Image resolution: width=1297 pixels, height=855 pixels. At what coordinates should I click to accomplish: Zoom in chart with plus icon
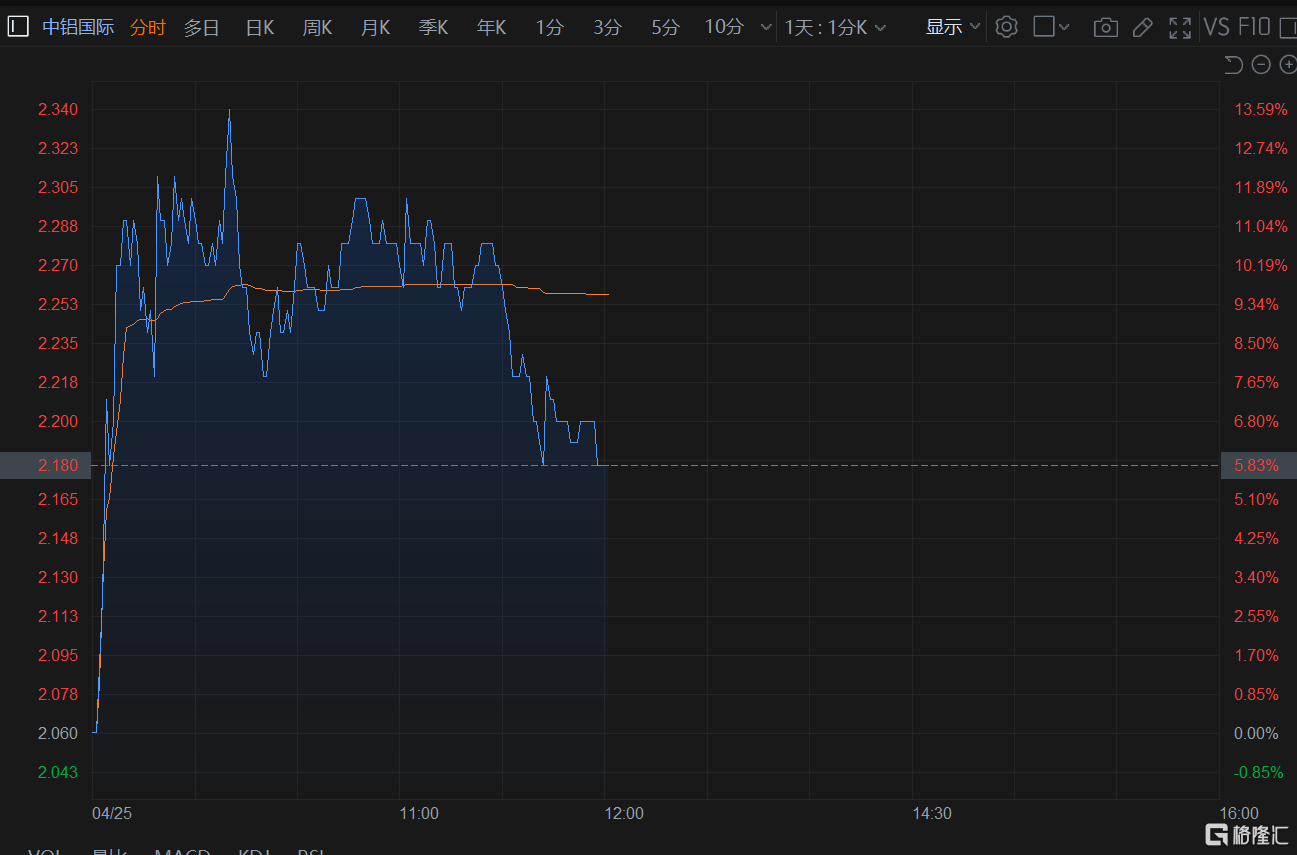pos(1288,65)
